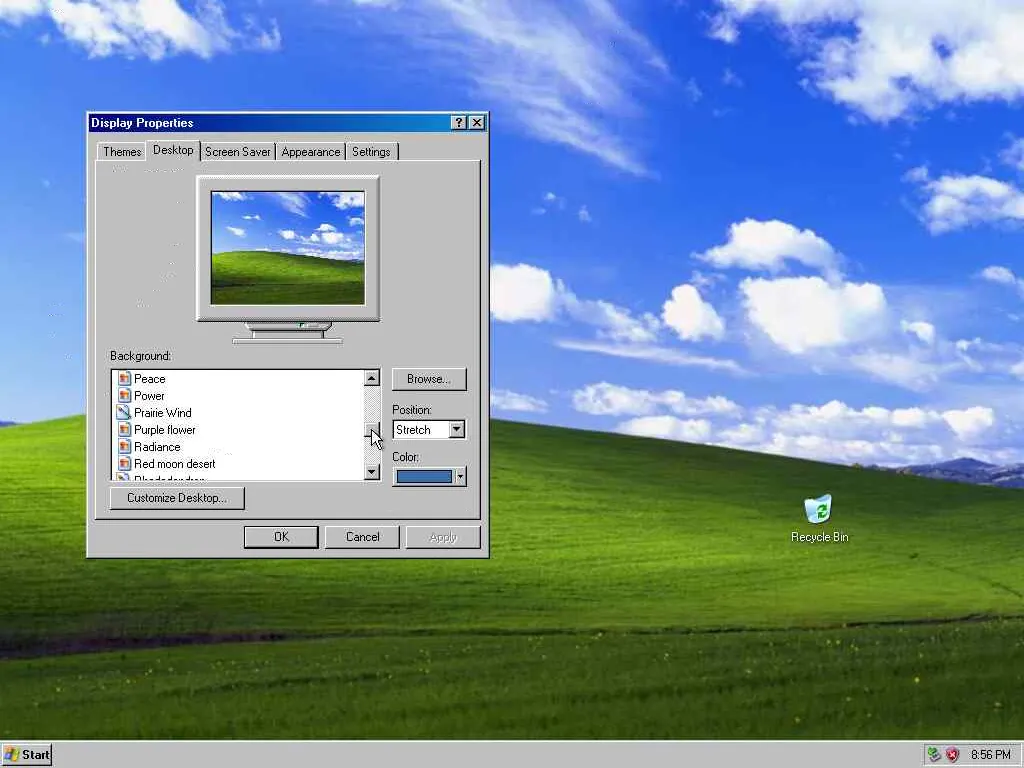Screen dimensions: 1024x768
Task: Open the Start menu
Action: click(27, 755)
